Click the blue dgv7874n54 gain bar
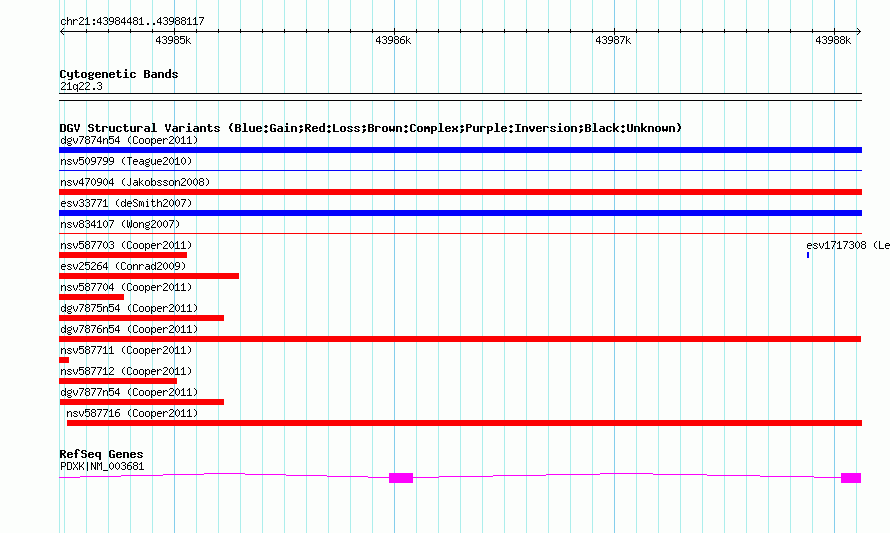Viewport: 890px width, 533px height. coord(460,150)
